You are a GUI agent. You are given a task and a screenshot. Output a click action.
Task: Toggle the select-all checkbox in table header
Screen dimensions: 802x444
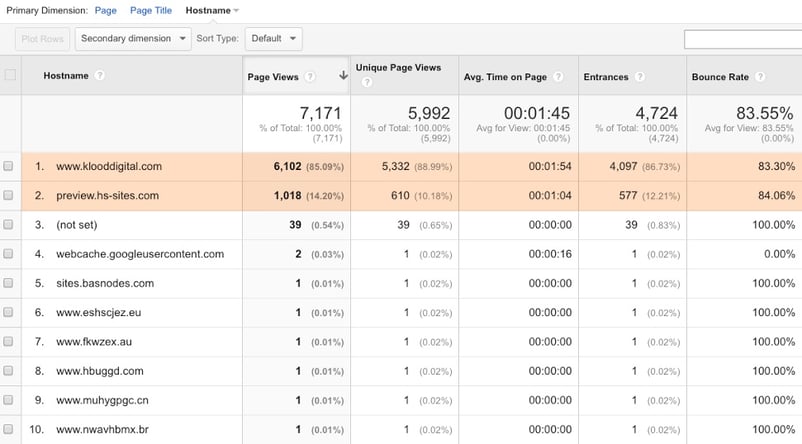pos(10,76)
